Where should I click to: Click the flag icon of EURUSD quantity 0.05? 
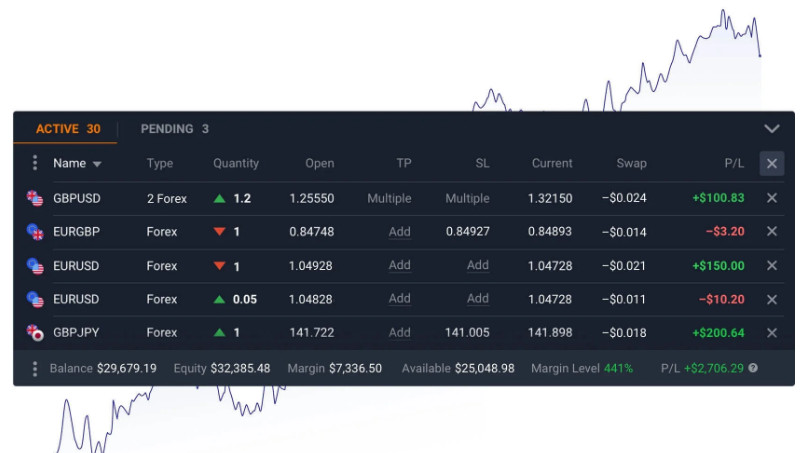coord(35,299)
